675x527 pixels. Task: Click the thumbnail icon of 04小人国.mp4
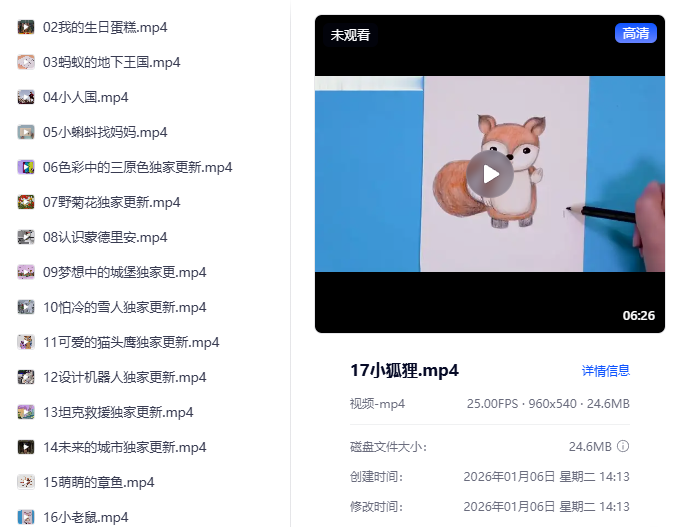[26, 97]
